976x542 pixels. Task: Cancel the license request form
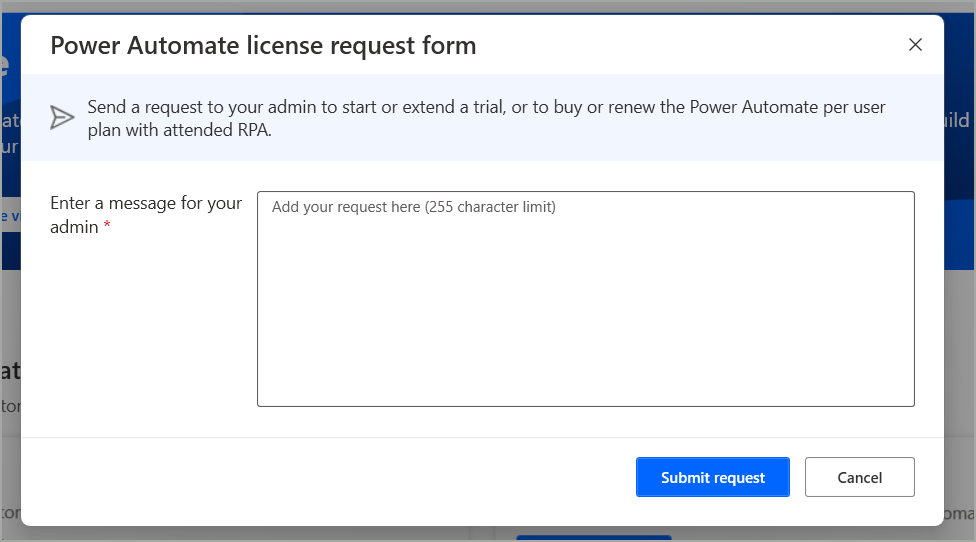860,477
